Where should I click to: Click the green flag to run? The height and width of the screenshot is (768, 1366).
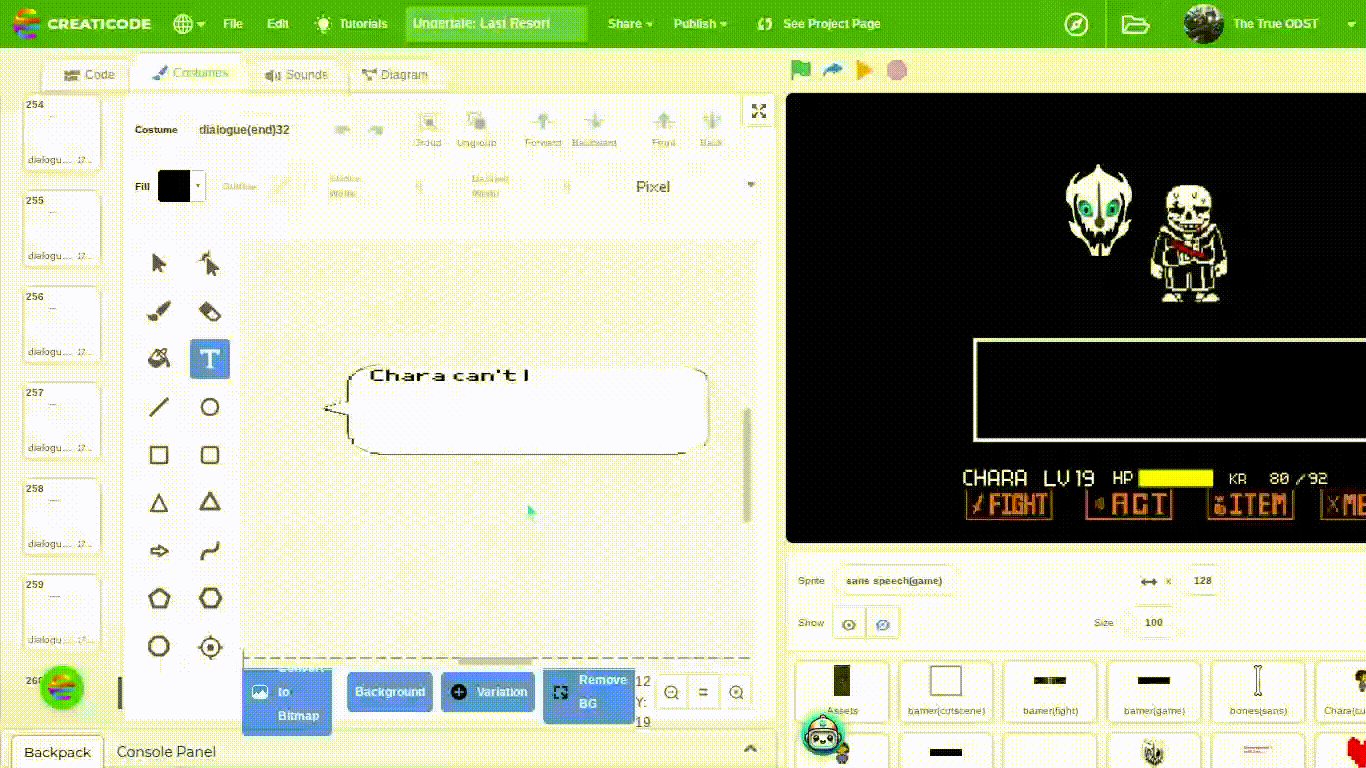point(800,70)
